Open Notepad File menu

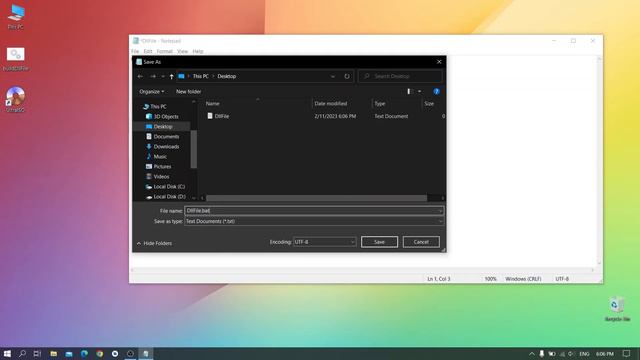tap(135, 51)
